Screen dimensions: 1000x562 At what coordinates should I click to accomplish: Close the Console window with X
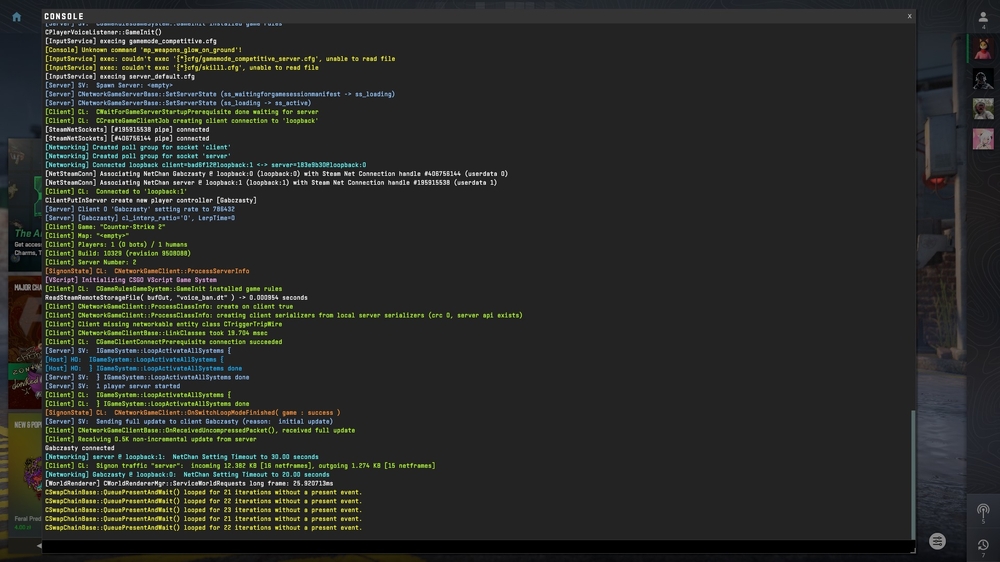pyautogui.click(x=909, y=16)
